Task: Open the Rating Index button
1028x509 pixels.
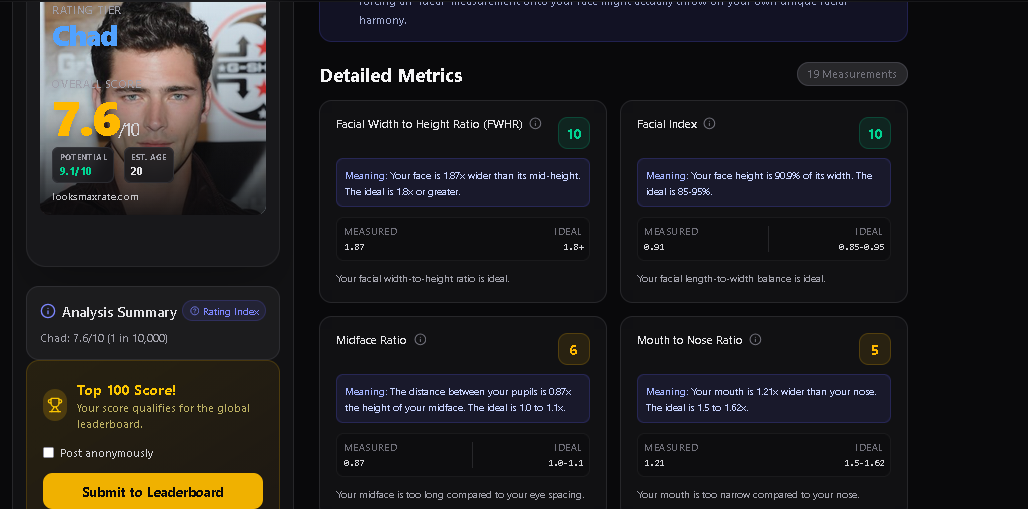Action: coord(225,311)
